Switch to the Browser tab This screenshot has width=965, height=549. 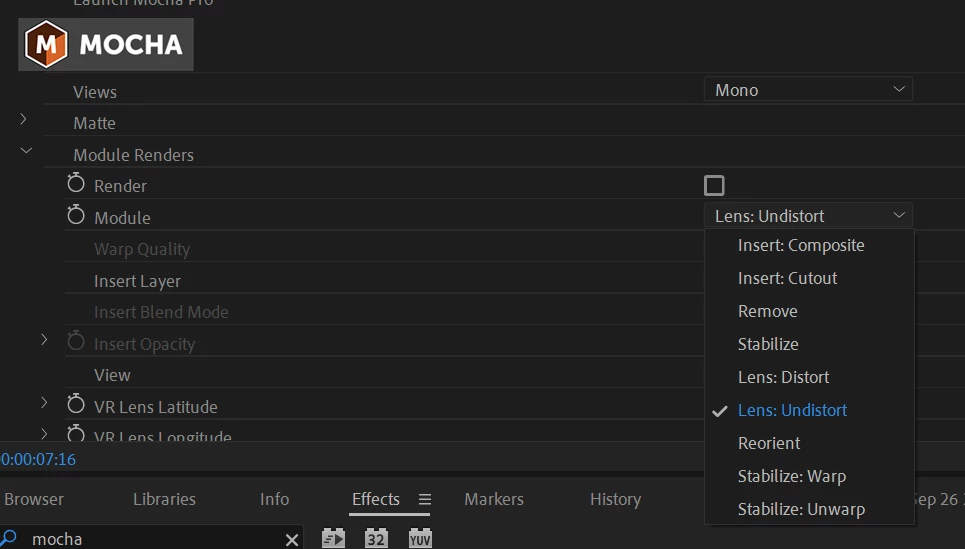point(33,499)
